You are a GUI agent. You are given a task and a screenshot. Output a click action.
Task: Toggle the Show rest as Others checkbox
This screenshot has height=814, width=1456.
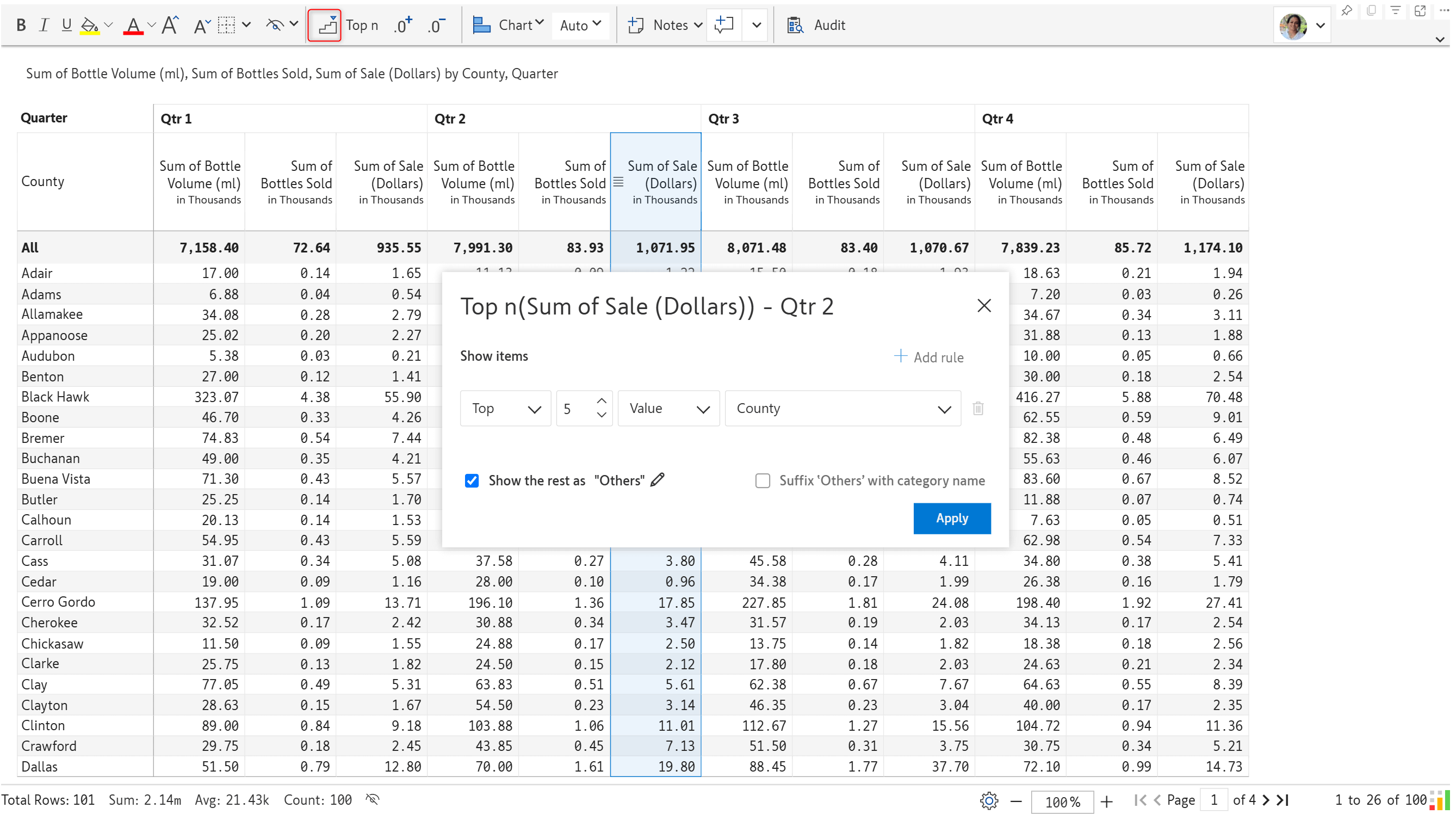(471, 480)
